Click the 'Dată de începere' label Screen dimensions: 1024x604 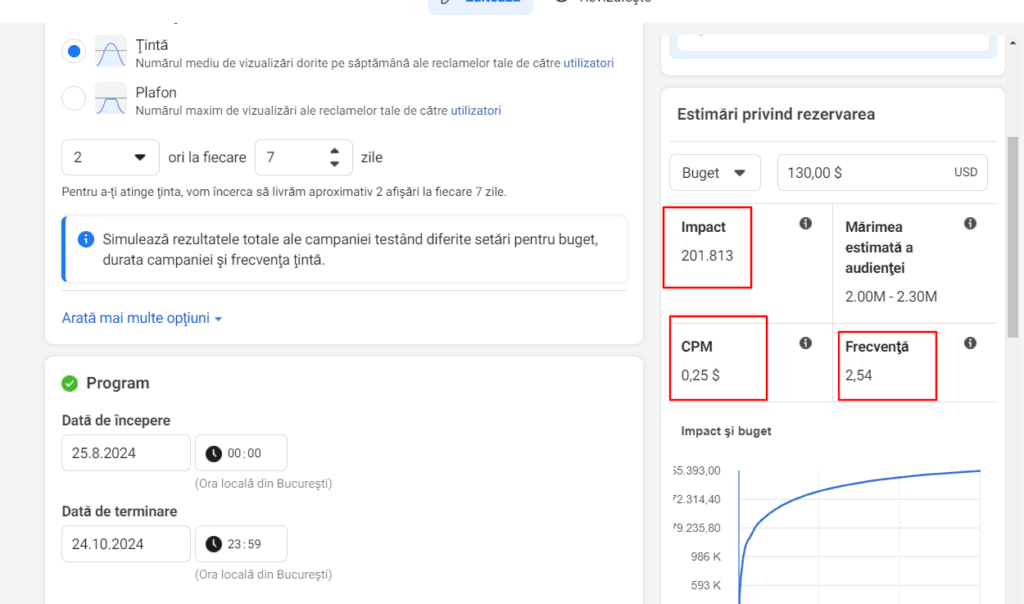coord(116,420)
